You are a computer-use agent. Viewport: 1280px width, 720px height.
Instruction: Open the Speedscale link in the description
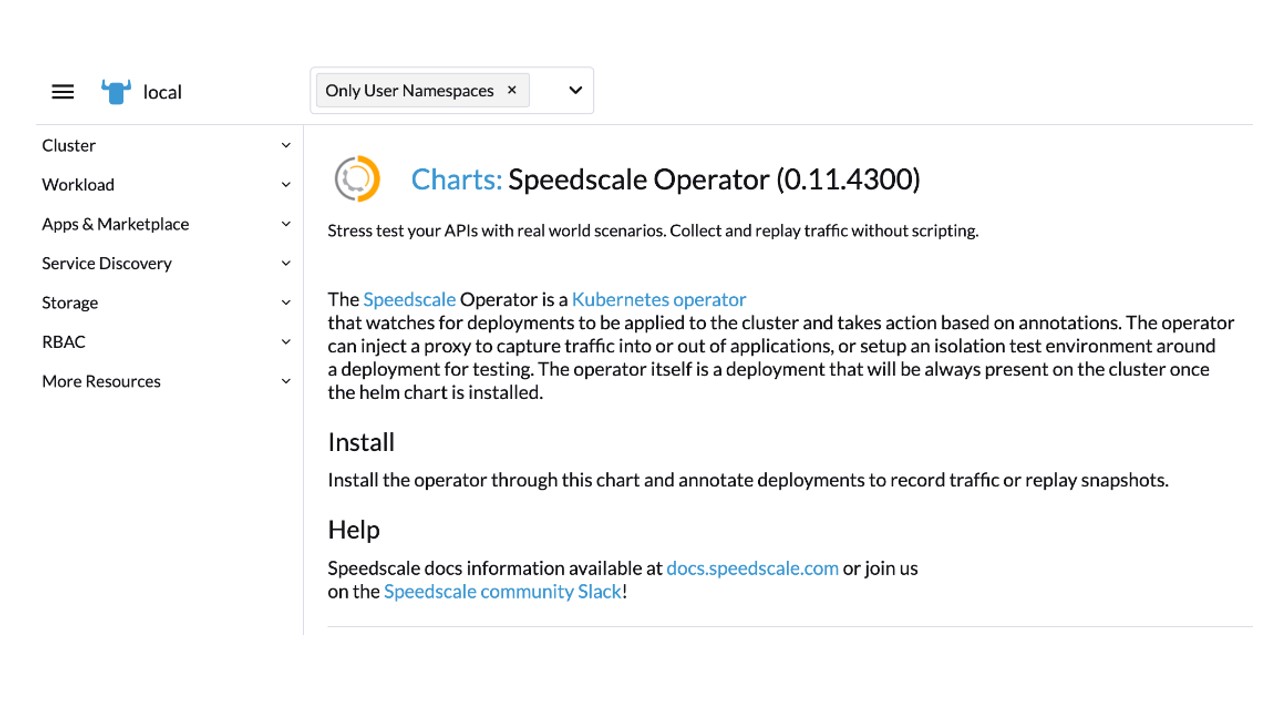click(409, 299)
